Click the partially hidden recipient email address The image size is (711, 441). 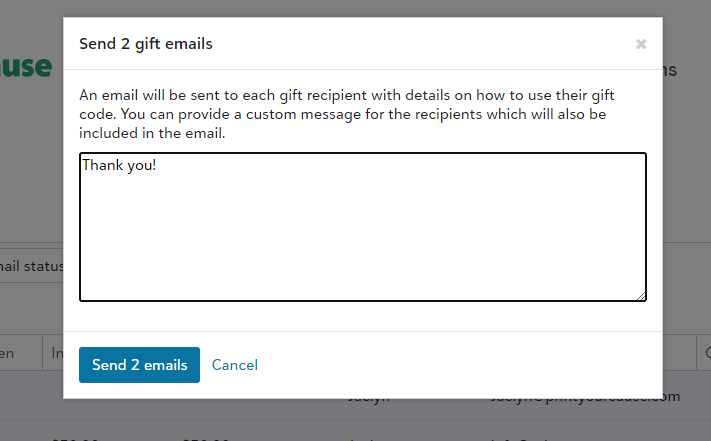click(x=585, y=398)
